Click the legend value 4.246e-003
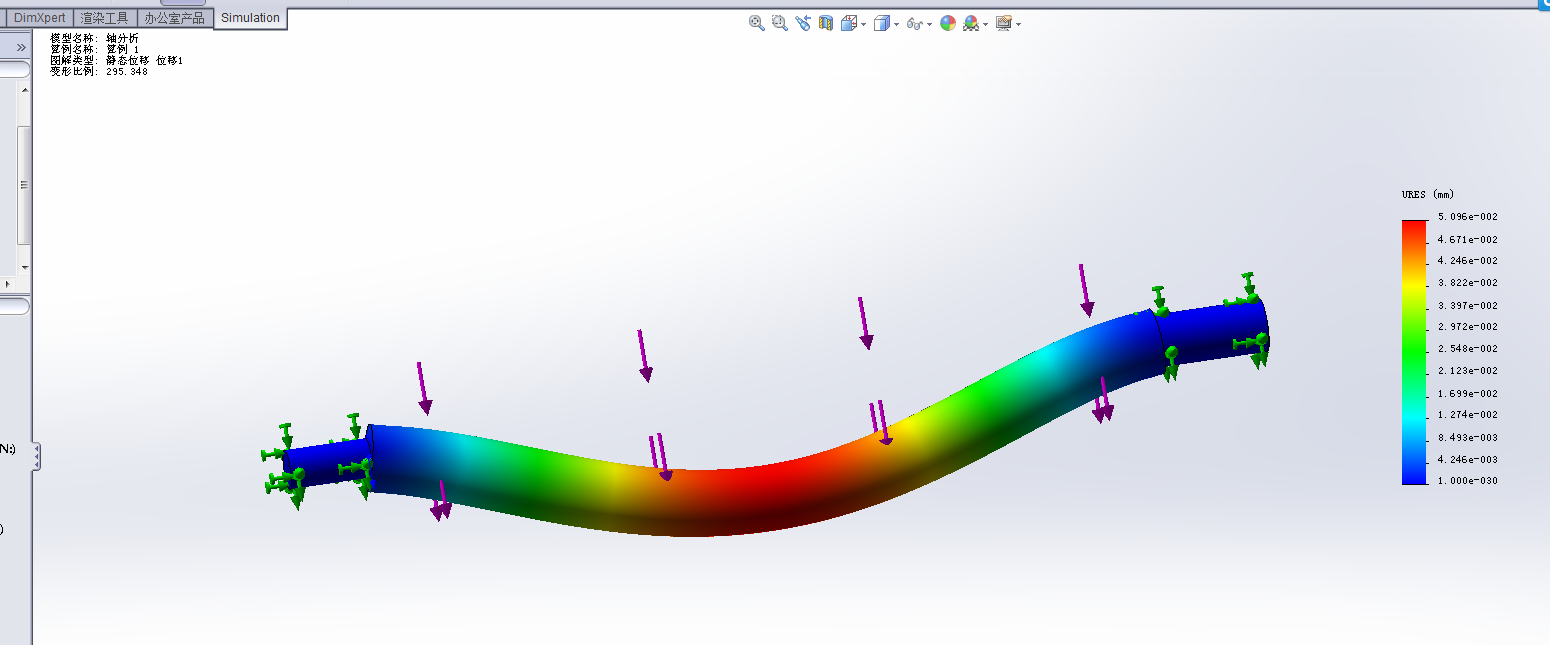Screen dimensions: 1550x645 pyautogui.click(x=1468, y=460)
